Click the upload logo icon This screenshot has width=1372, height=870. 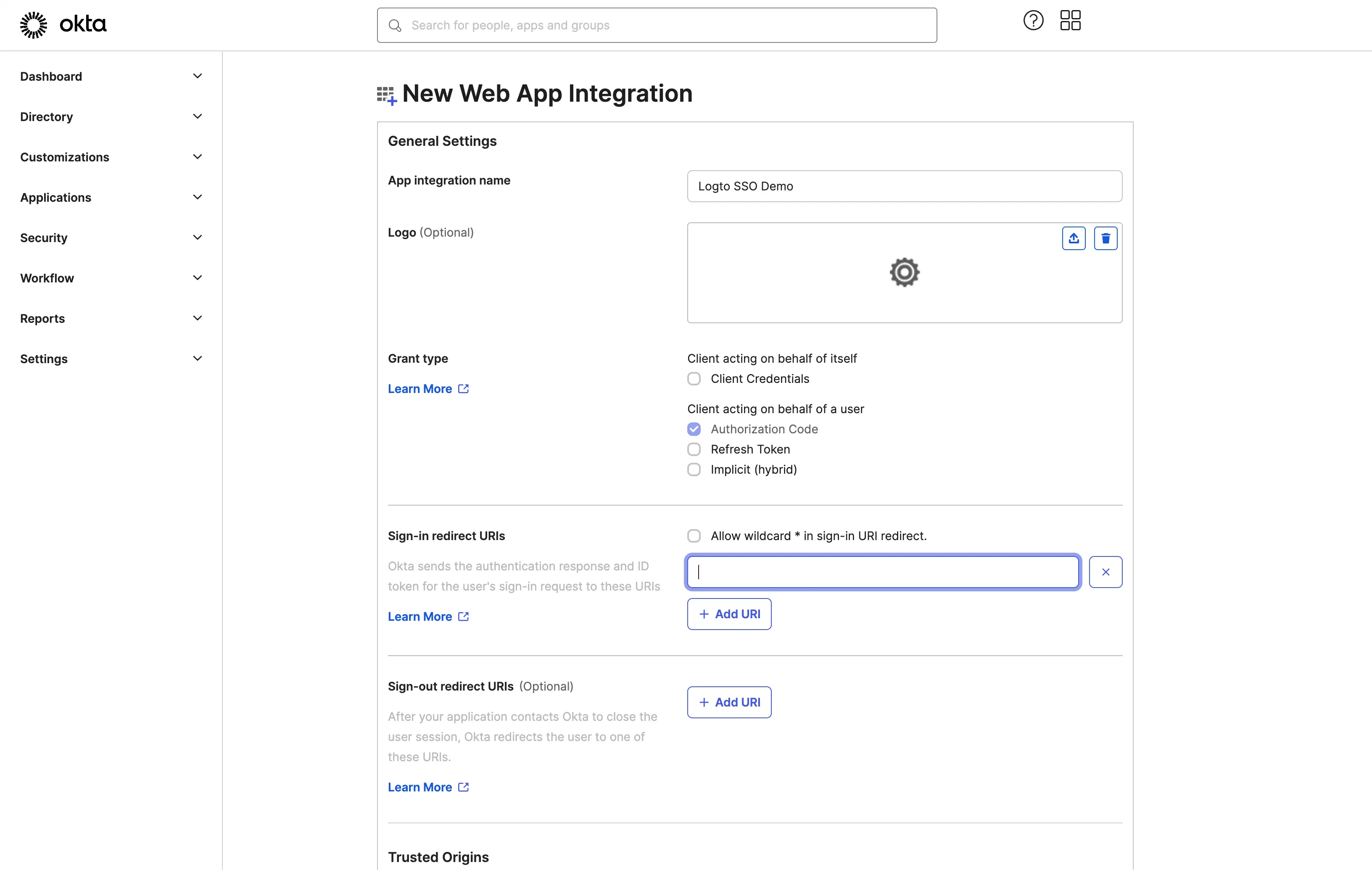coord(1073,238)
